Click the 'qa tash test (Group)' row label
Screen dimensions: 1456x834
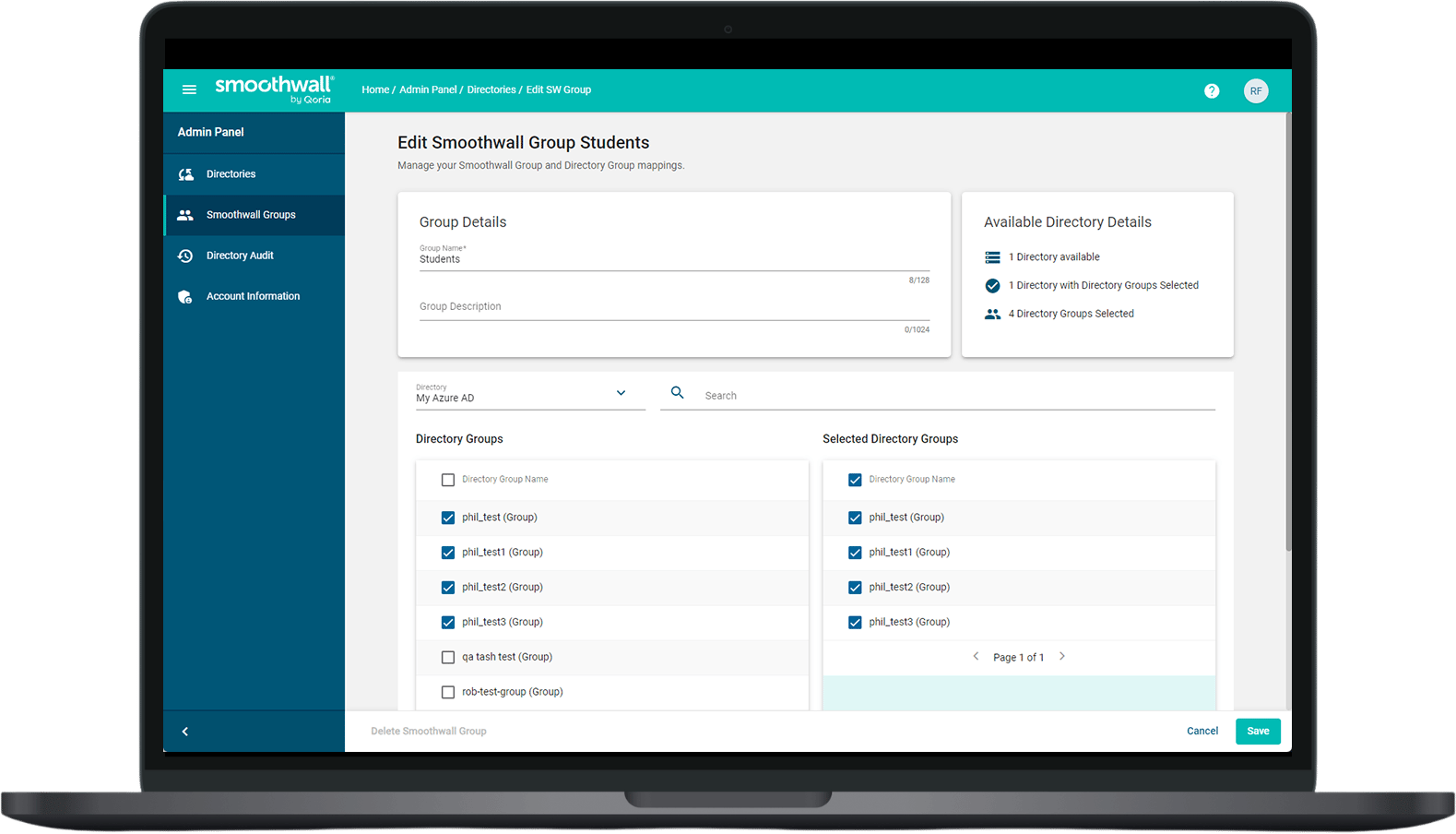pos(507,658)
